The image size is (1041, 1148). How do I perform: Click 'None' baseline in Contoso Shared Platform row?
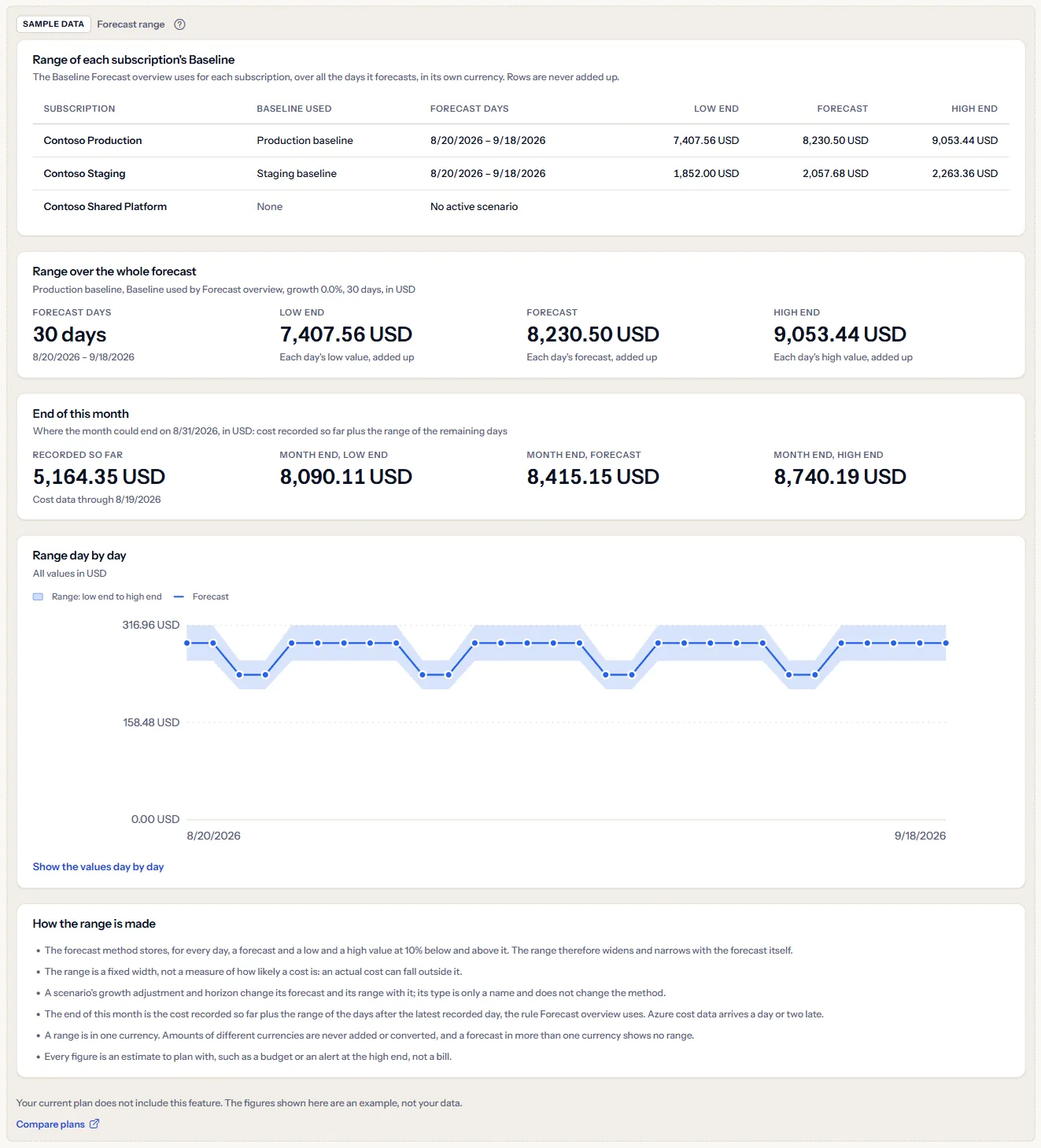[270, 207]
